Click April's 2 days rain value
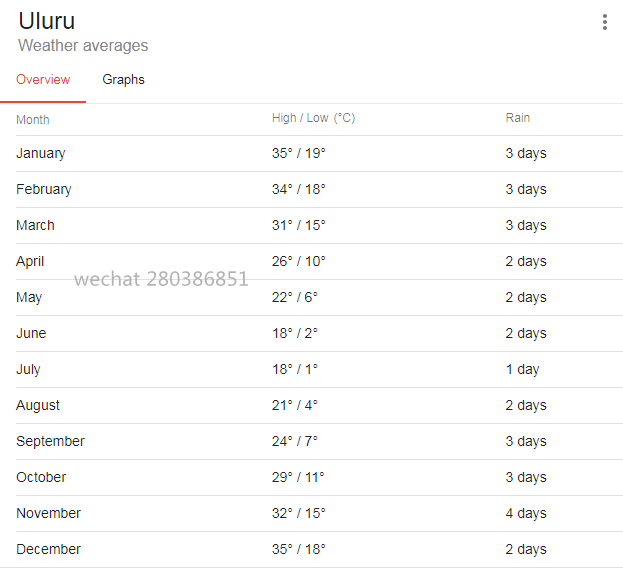The height and width of the screenshot is (569, 623). (525, 262)
